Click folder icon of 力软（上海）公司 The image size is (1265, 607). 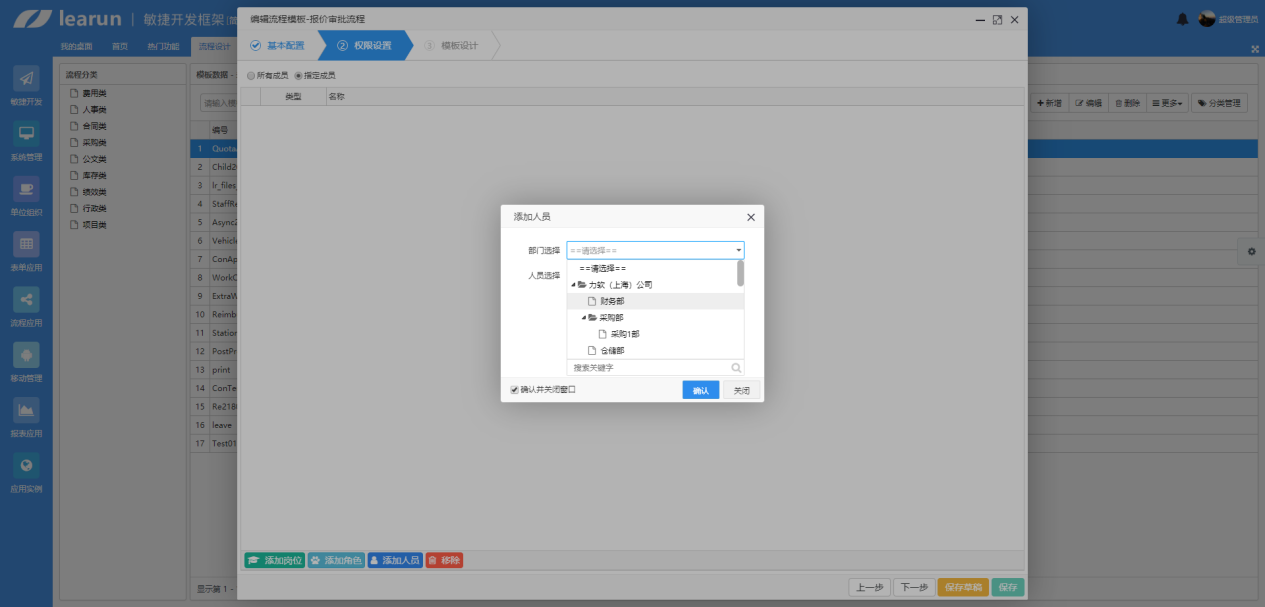[582, 285]
